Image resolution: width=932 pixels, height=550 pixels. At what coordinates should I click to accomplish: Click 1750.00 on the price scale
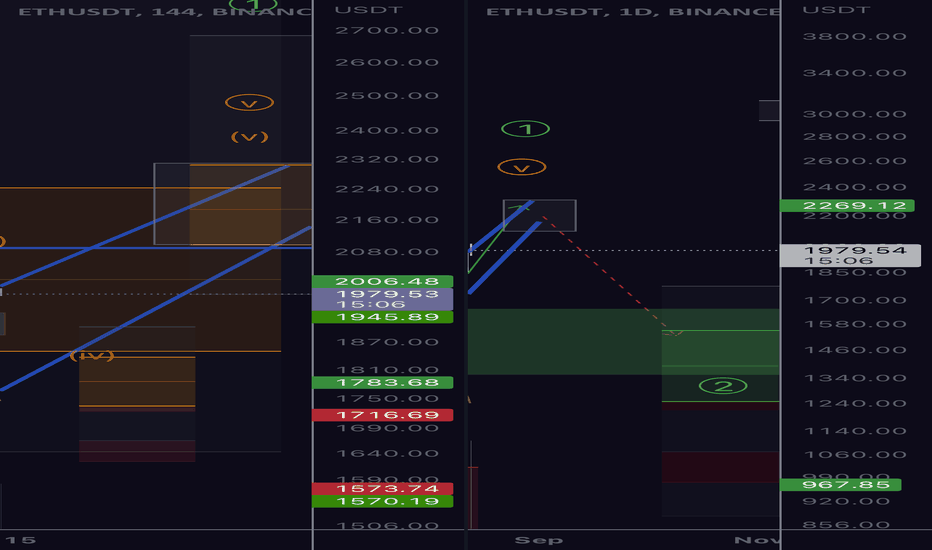(x=387, y=399)
